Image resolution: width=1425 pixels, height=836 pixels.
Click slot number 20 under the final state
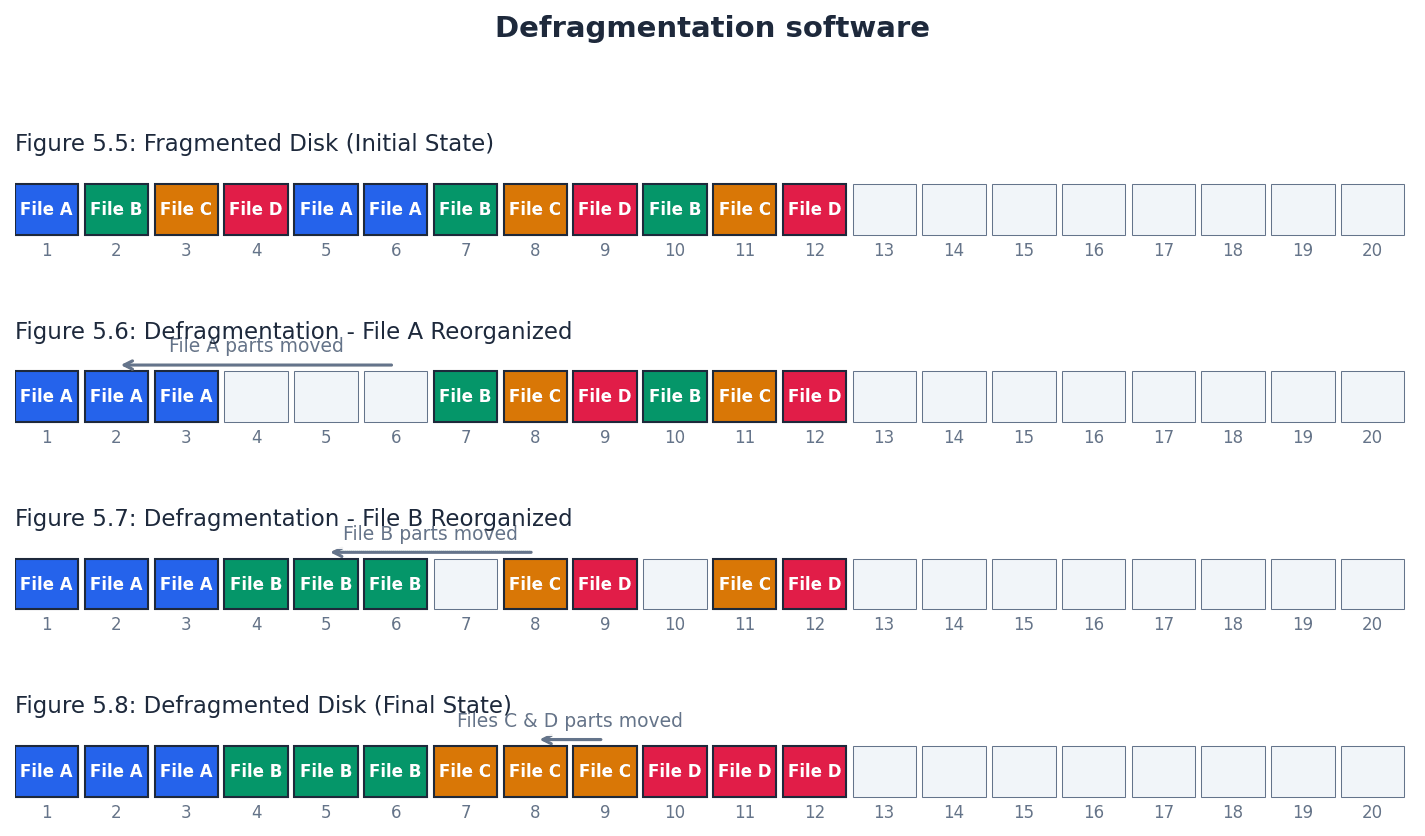pos(1372,812)
